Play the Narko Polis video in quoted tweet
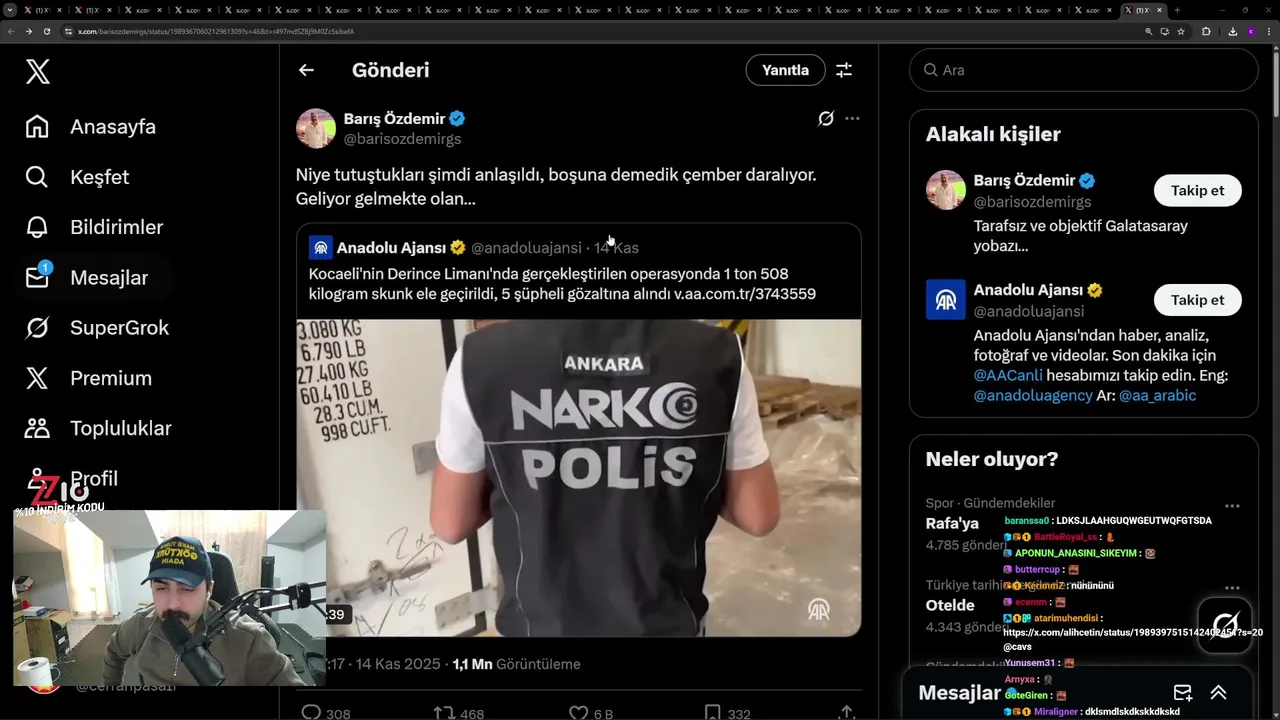 pos(578,478)
